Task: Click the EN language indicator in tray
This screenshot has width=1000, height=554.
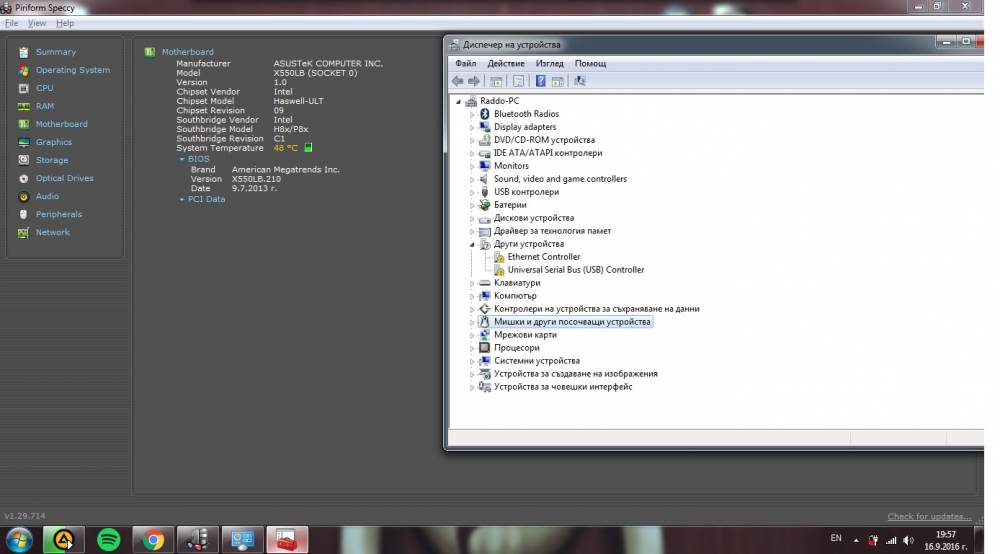Action: coord(835,539)
